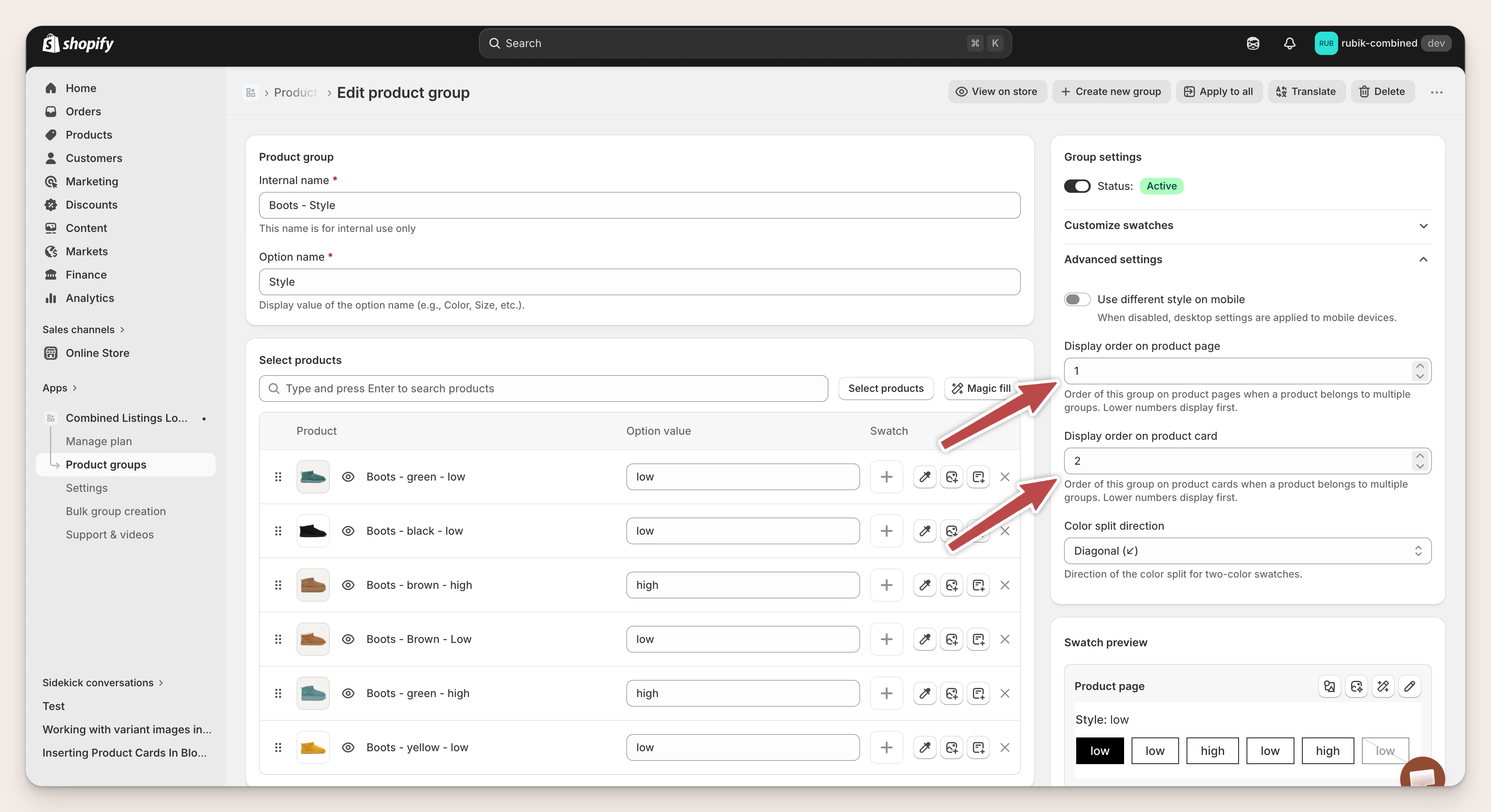Viewport: 1491px width, 812px height.
Task: Hide Boots - green - high with the eye toggle
Action: click(x=348, y=693)
